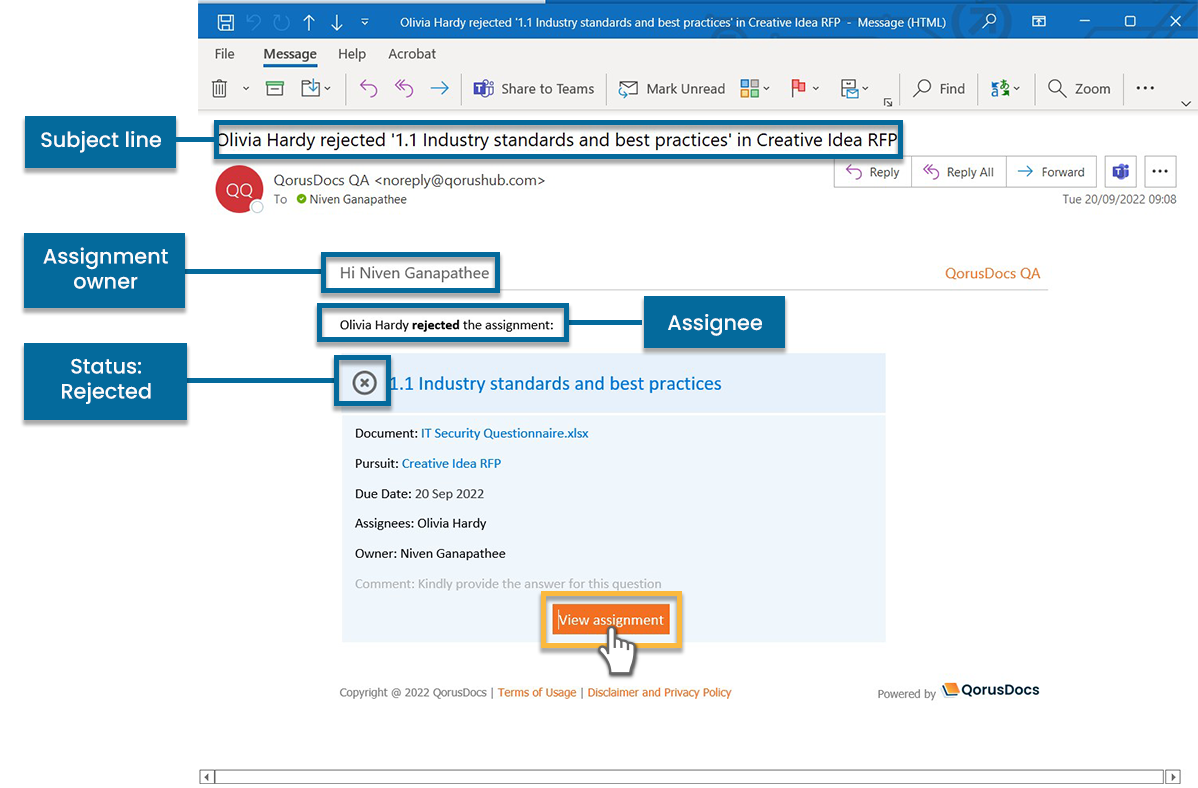Screen dimensions: 1198x788
Task: Archive the message using the Archive icon
Action: 275,89
